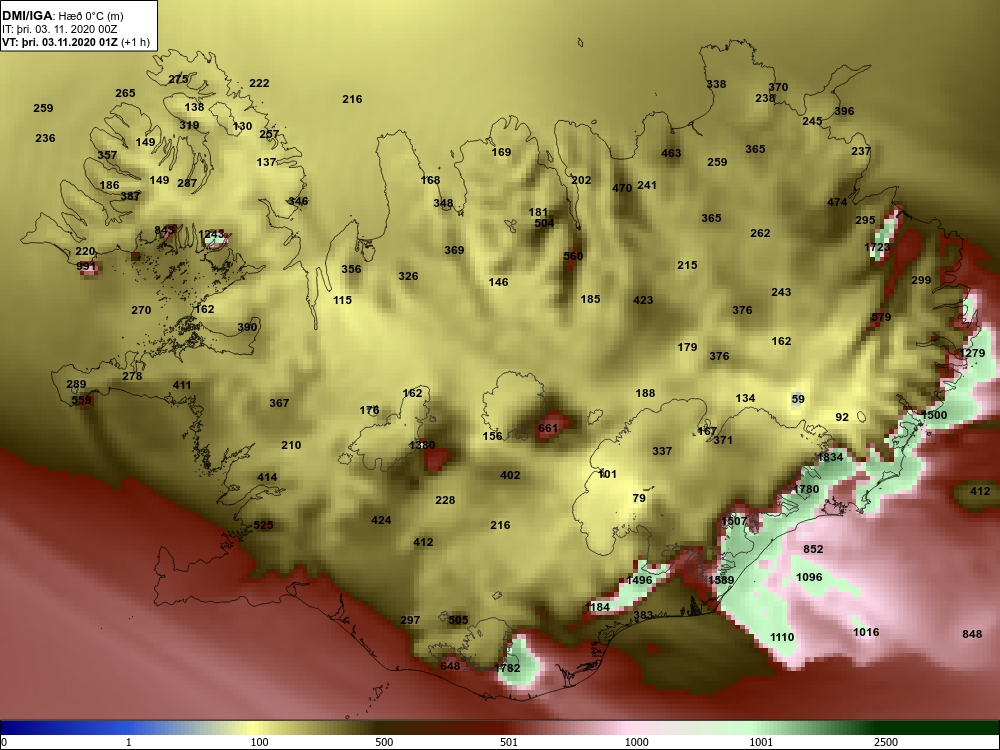
Task: Click the map value '367'
Action: click(279, 403)
